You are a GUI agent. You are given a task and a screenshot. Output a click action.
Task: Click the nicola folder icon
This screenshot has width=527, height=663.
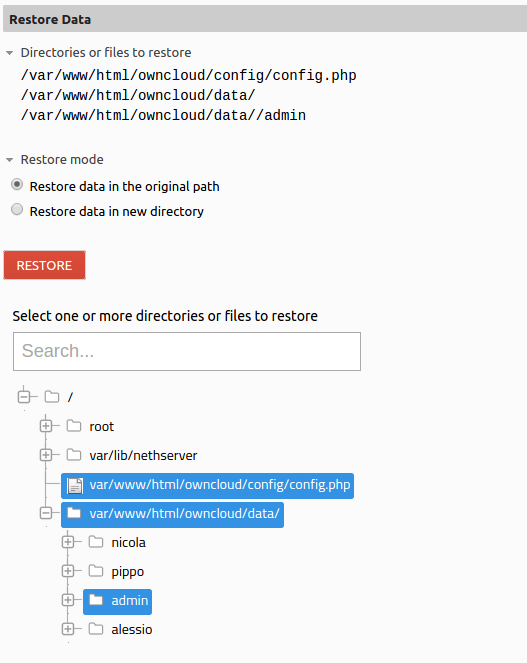point(96,542)
